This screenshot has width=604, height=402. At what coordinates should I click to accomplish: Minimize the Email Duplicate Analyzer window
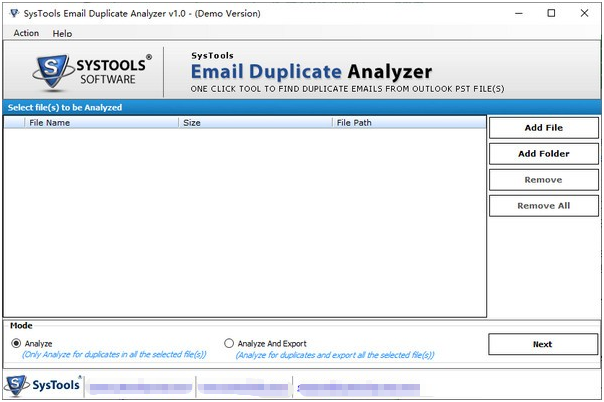pyautogui.click(x=519, y=13)
